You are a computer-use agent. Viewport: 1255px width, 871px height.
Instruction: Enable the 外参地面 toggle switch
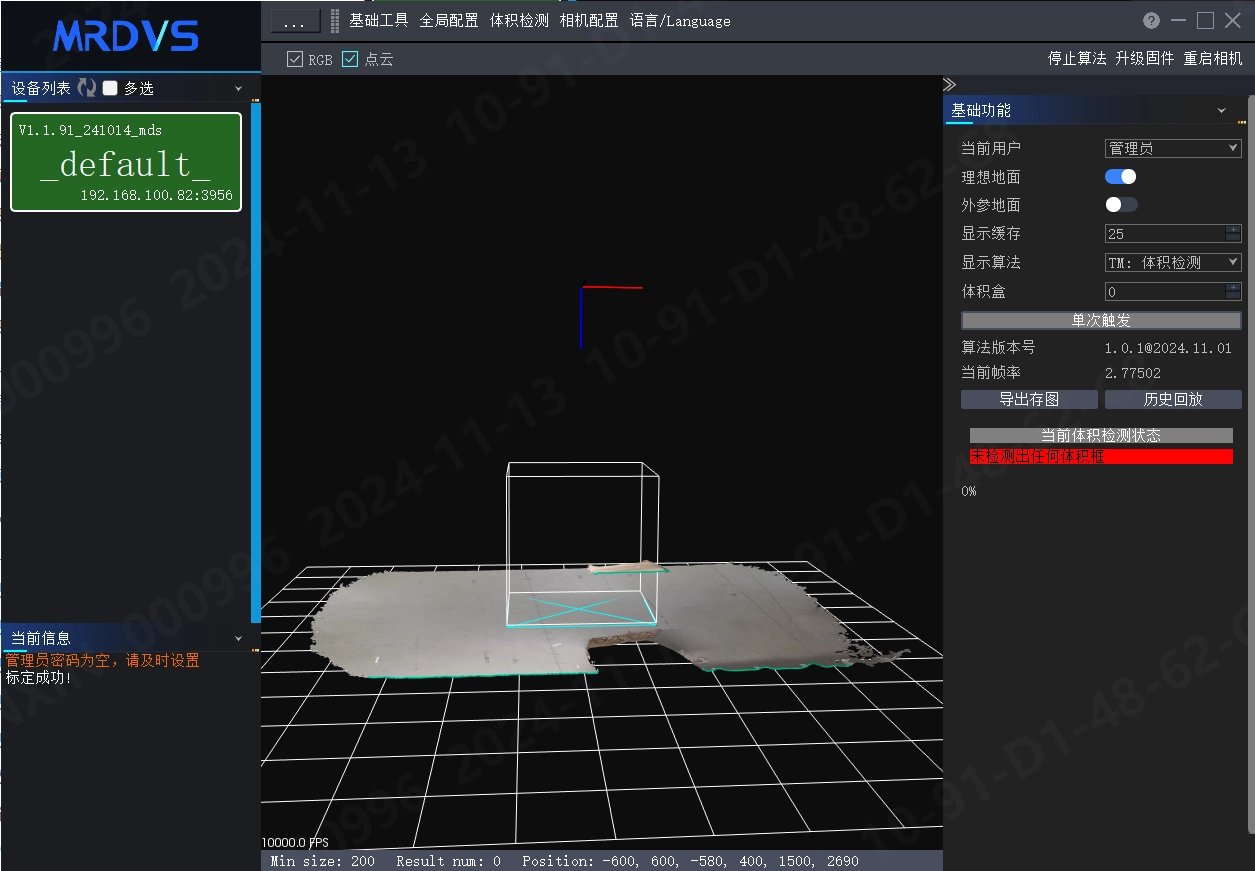pyautogui.click(x=1121, y=205)
